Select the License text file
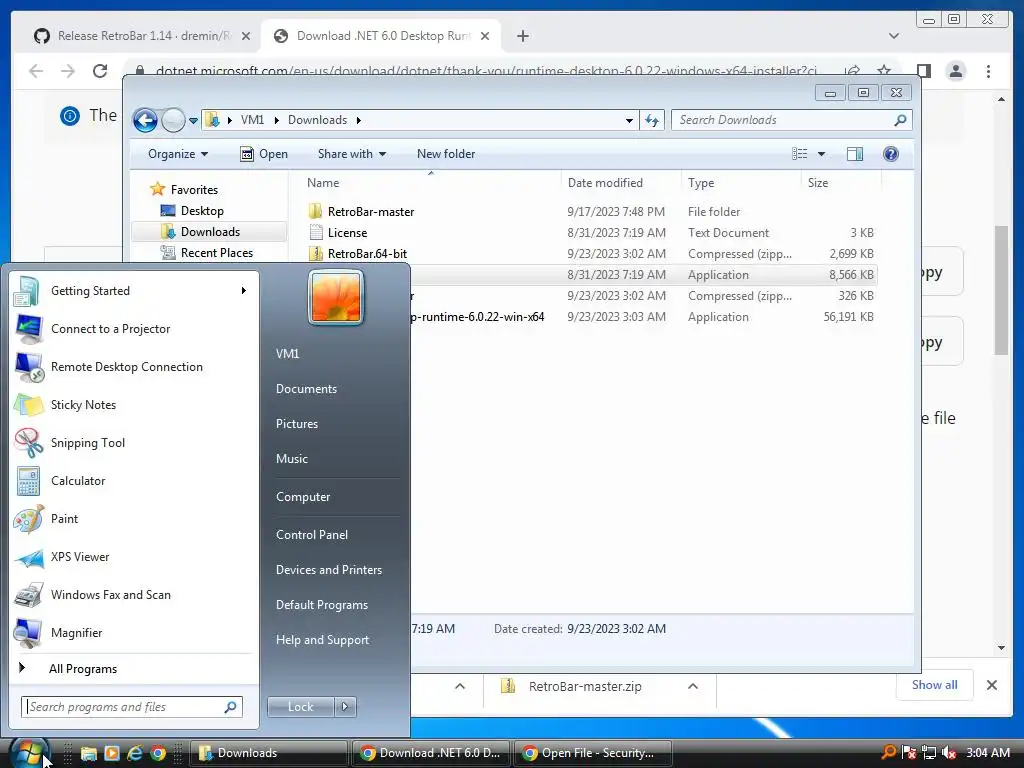The height and width of the screenshot is (768, 1024). pyautogui.click(x=347, y=232)
